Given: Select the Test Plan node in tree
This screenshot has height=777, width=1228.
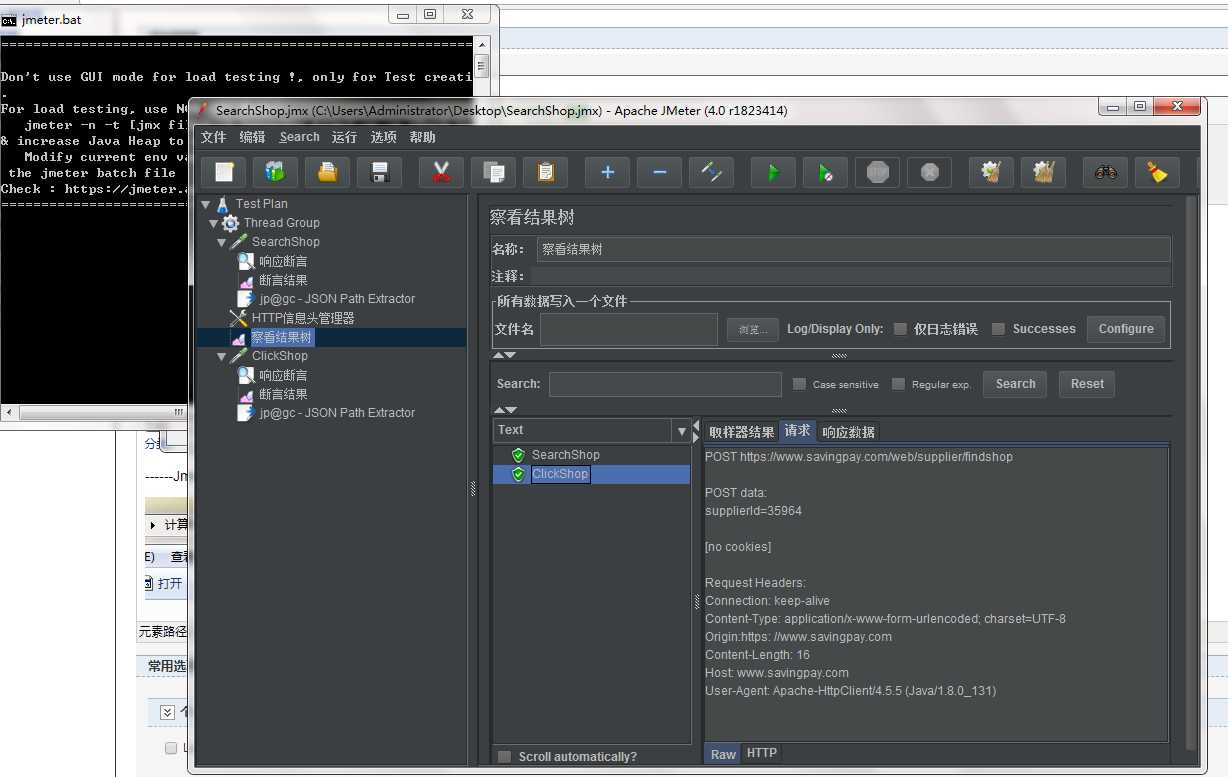Looking at the screenshot, I should (x=261, y=204).
